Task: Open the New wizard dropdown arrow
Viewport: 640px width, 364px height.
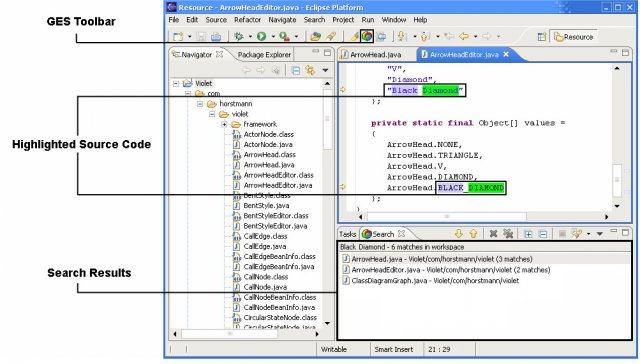Action: 189,37
